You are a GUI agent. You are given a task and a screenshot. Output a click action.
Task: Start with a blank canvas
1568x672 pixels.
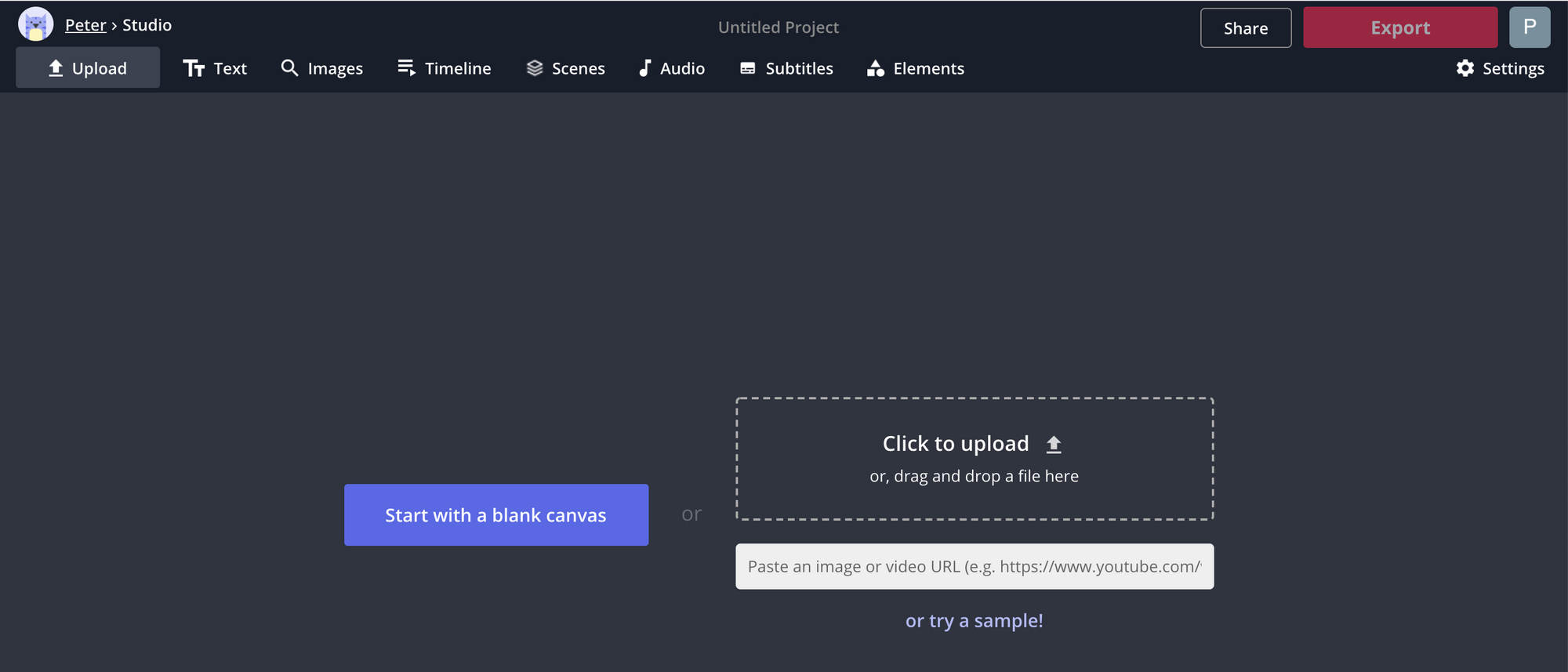[495, 515]
